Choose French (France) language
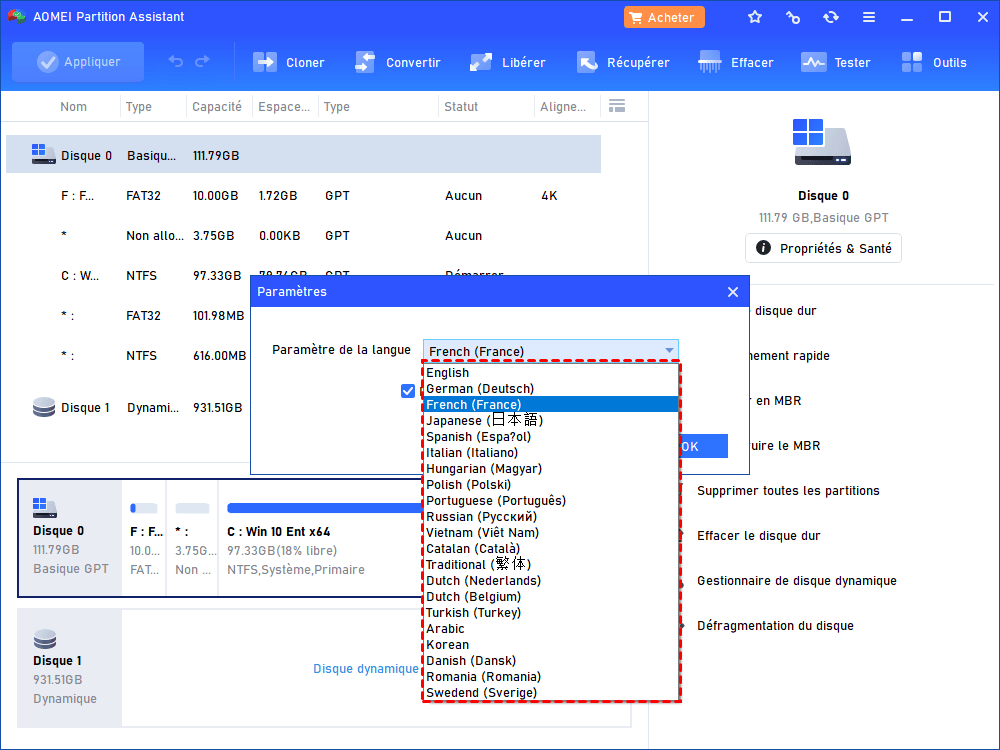The width and height of the screenshot is (1000, 750). point(550,404)
